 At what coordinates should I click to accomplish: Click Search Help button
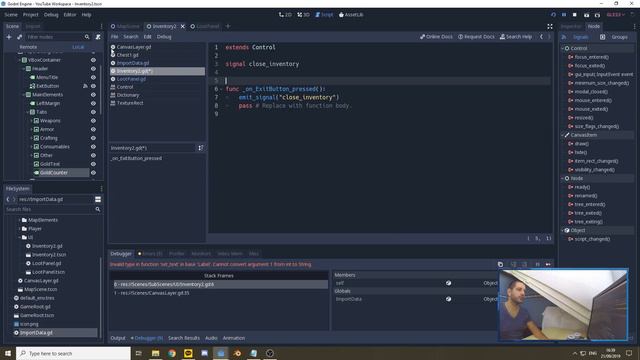[x=516, y=37]
